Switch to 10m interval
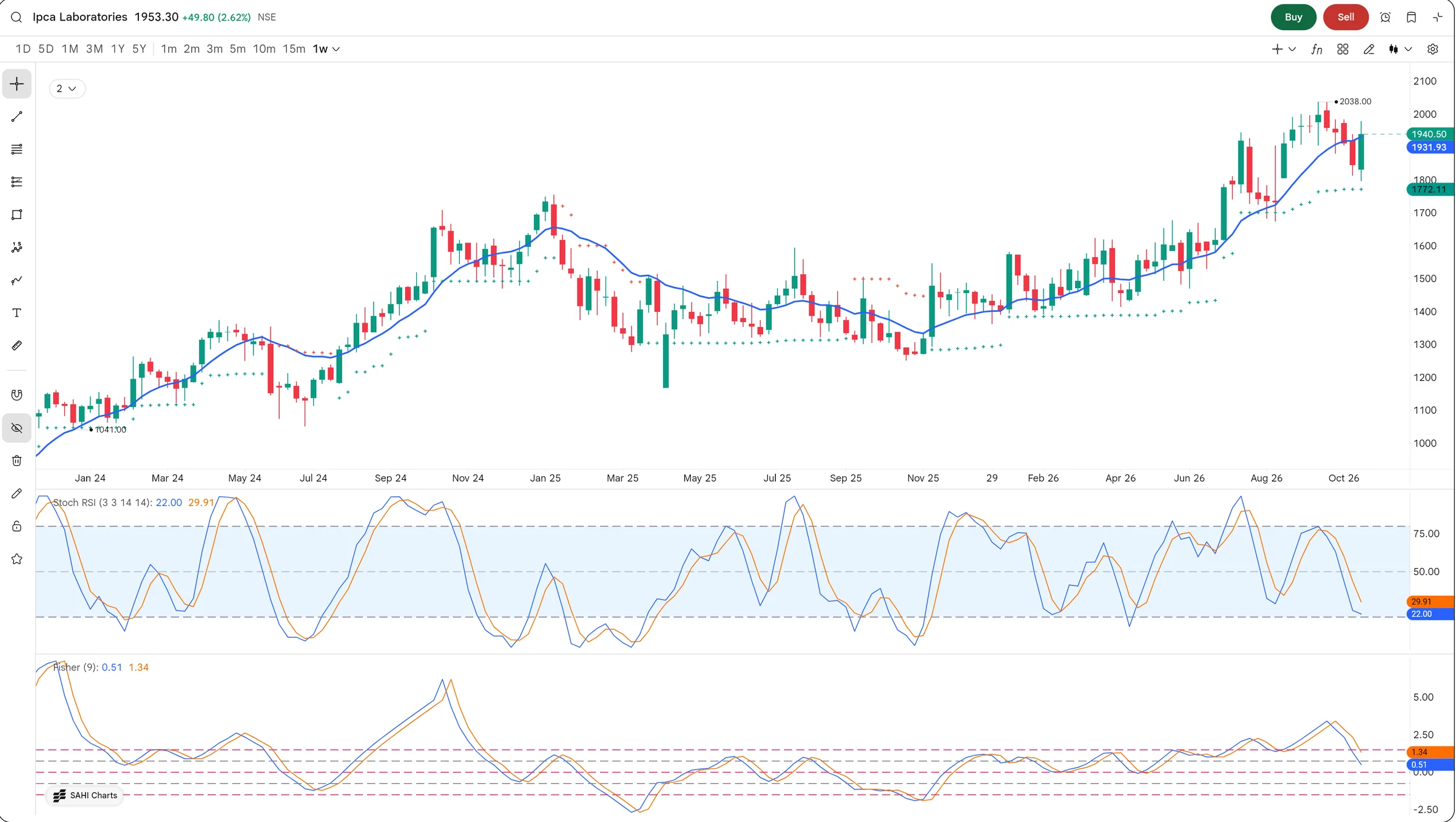This screenshot has width=1456, height=822. coord(264,49)
